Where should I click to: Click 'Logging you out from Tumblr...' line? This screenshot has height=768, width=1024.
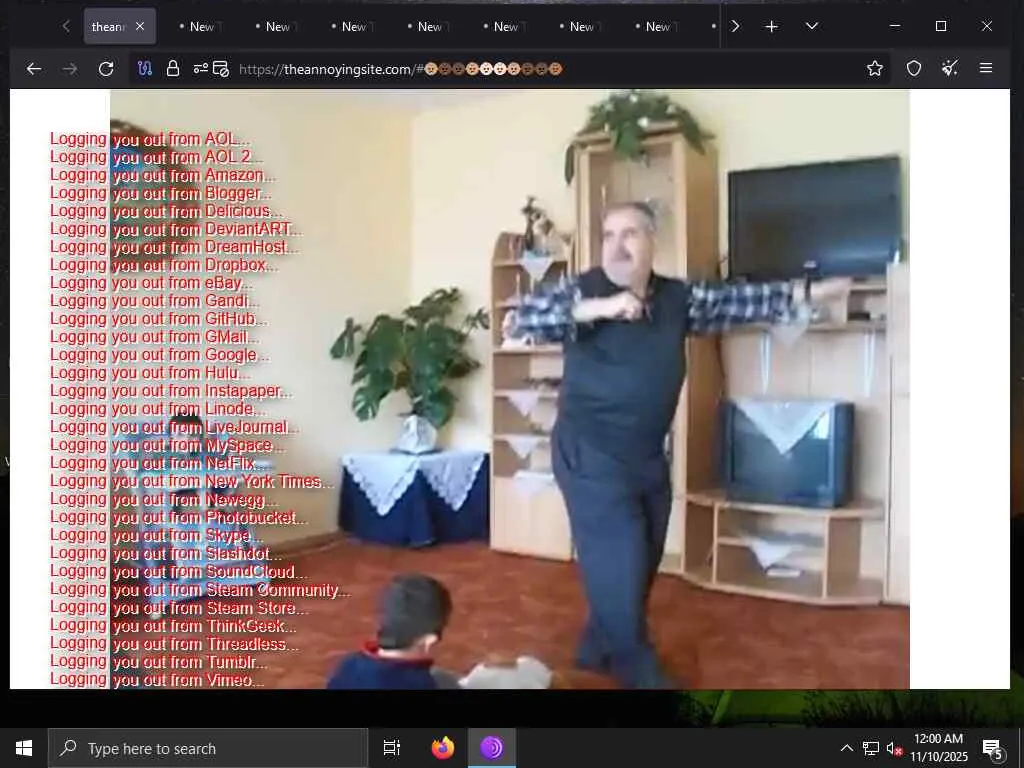pos(159,662)
